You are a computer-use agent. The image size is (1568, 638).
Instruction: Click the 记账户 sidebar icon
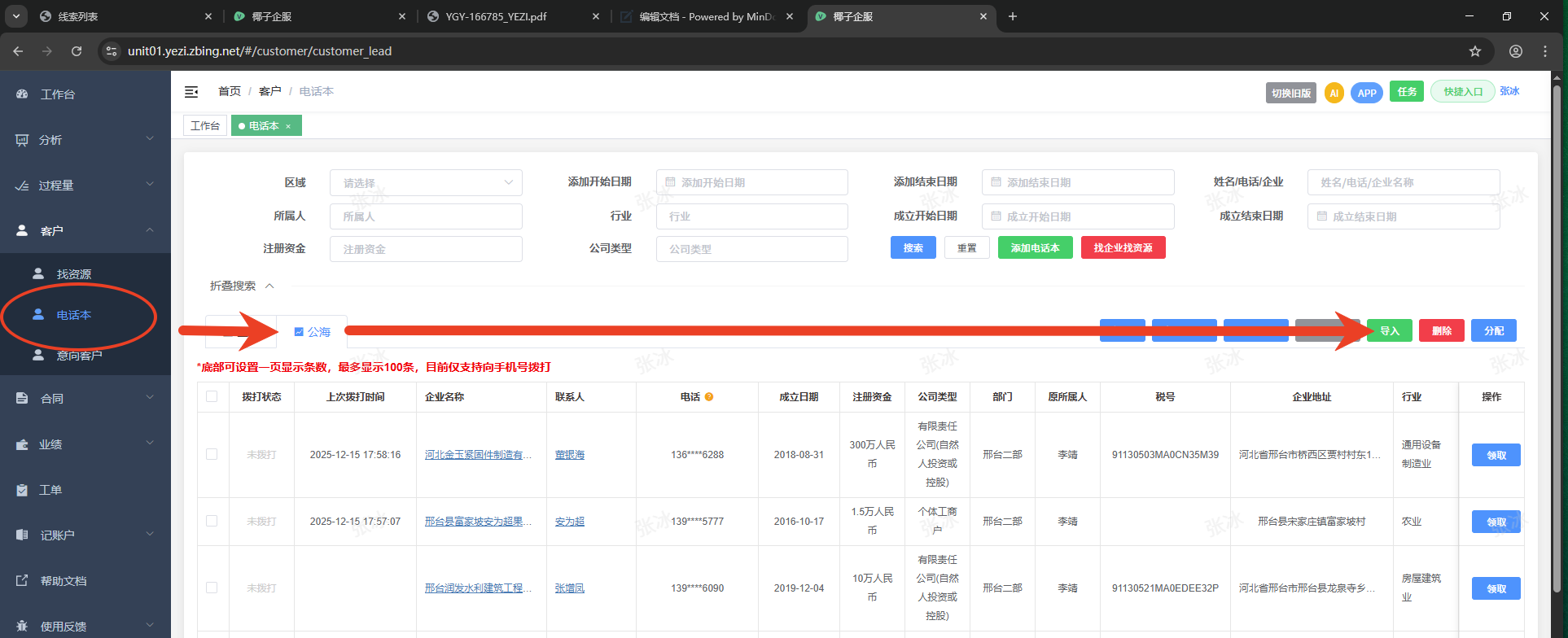(x=22, y=535)
